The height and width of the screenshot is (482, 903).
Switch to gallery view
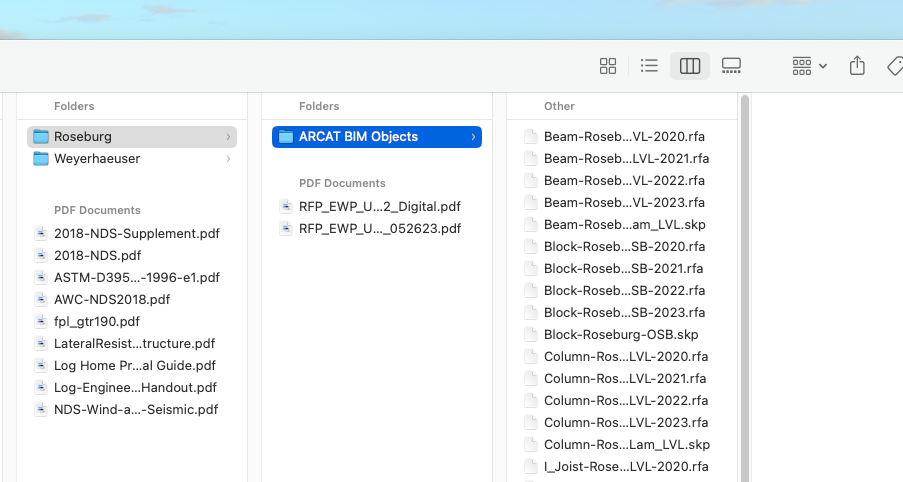coord(731,66)
